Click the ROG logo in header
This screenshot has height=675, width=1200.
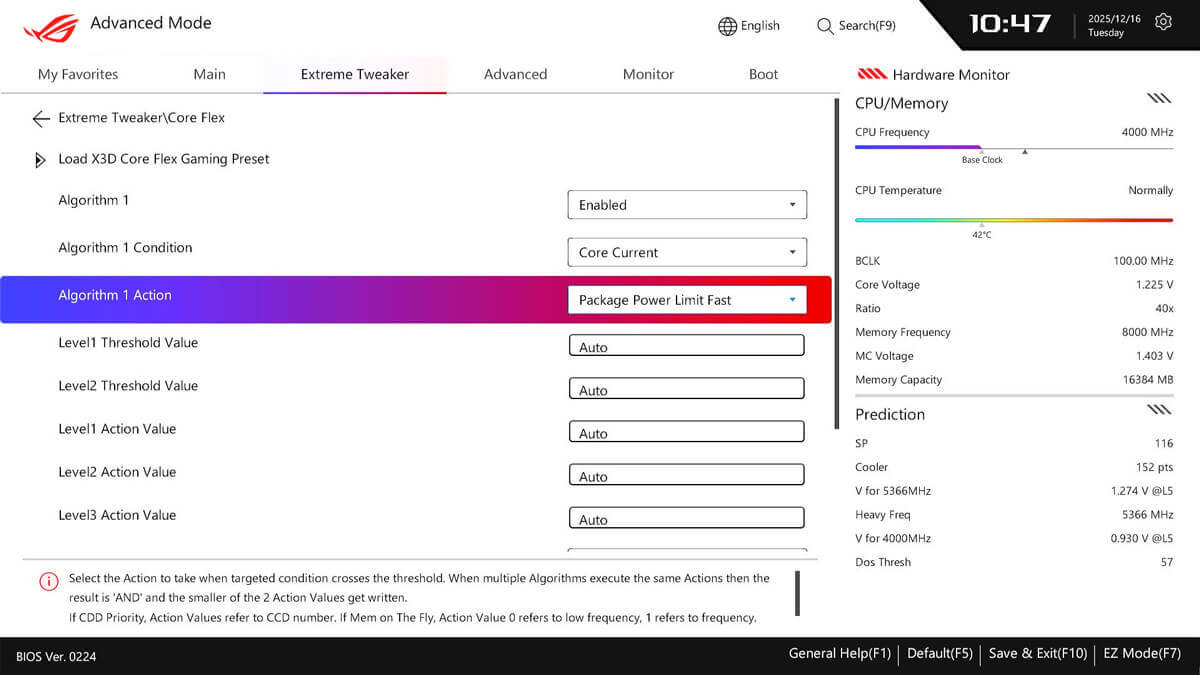(50, 27)
